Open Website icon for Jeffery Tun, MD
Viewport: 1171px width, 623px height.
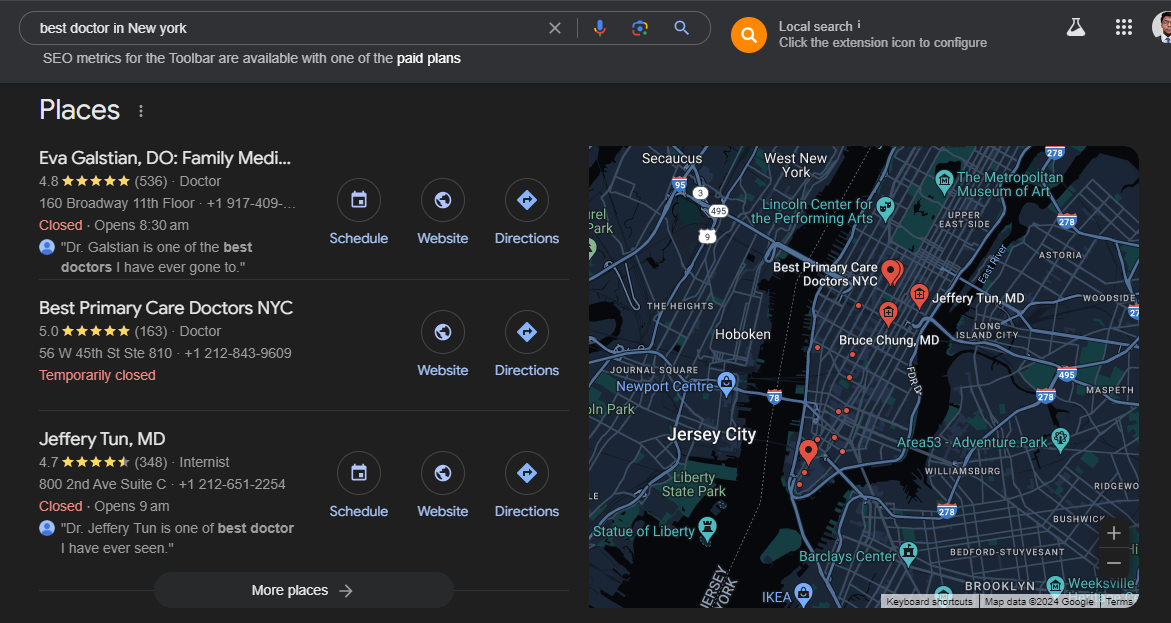[x=443, y=472]
